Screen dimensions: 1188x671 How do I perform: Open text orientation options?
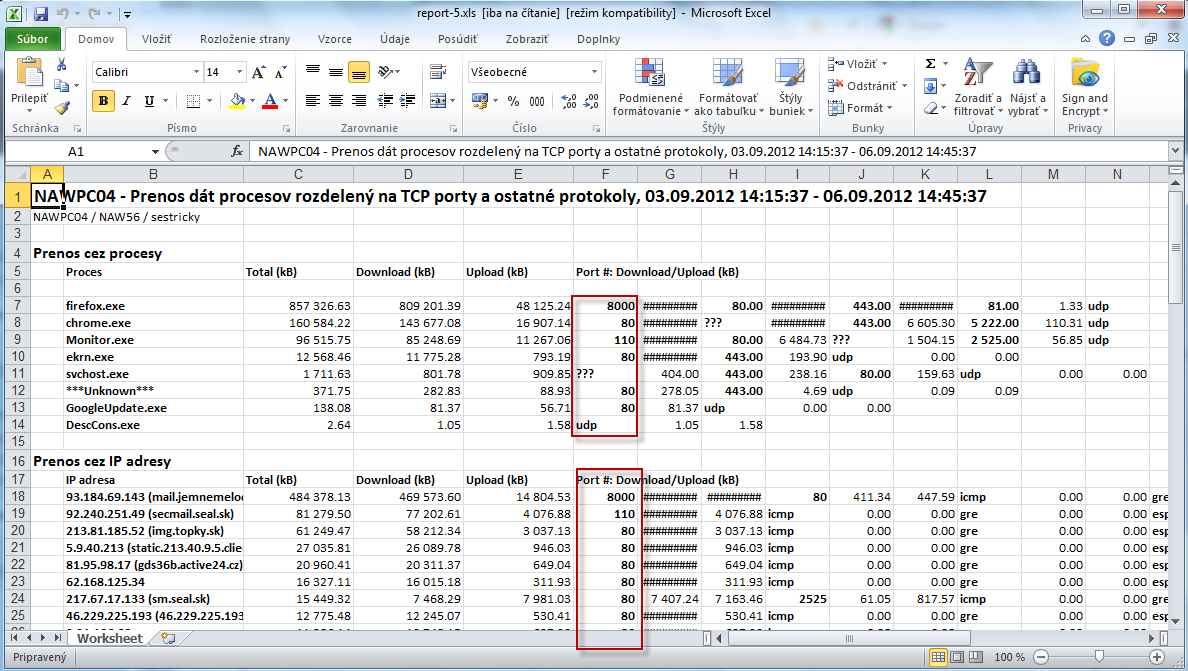[x=388, y=72]
